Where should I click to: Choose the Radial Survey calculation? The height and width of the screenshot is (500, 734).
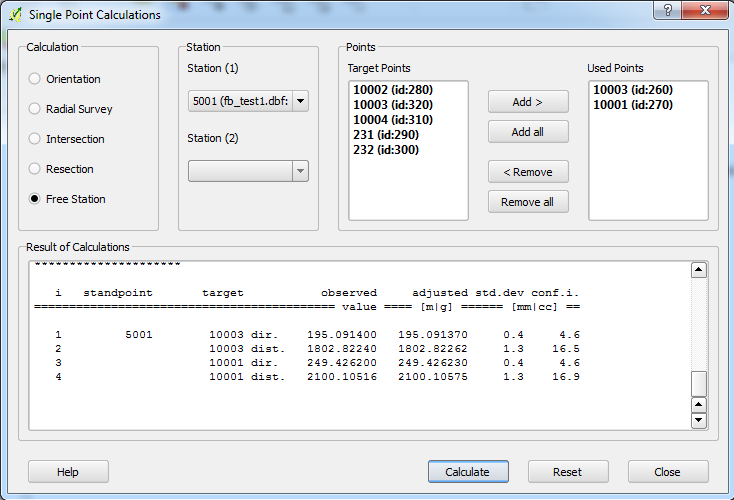pyautogui.click(x=35, y=109)
